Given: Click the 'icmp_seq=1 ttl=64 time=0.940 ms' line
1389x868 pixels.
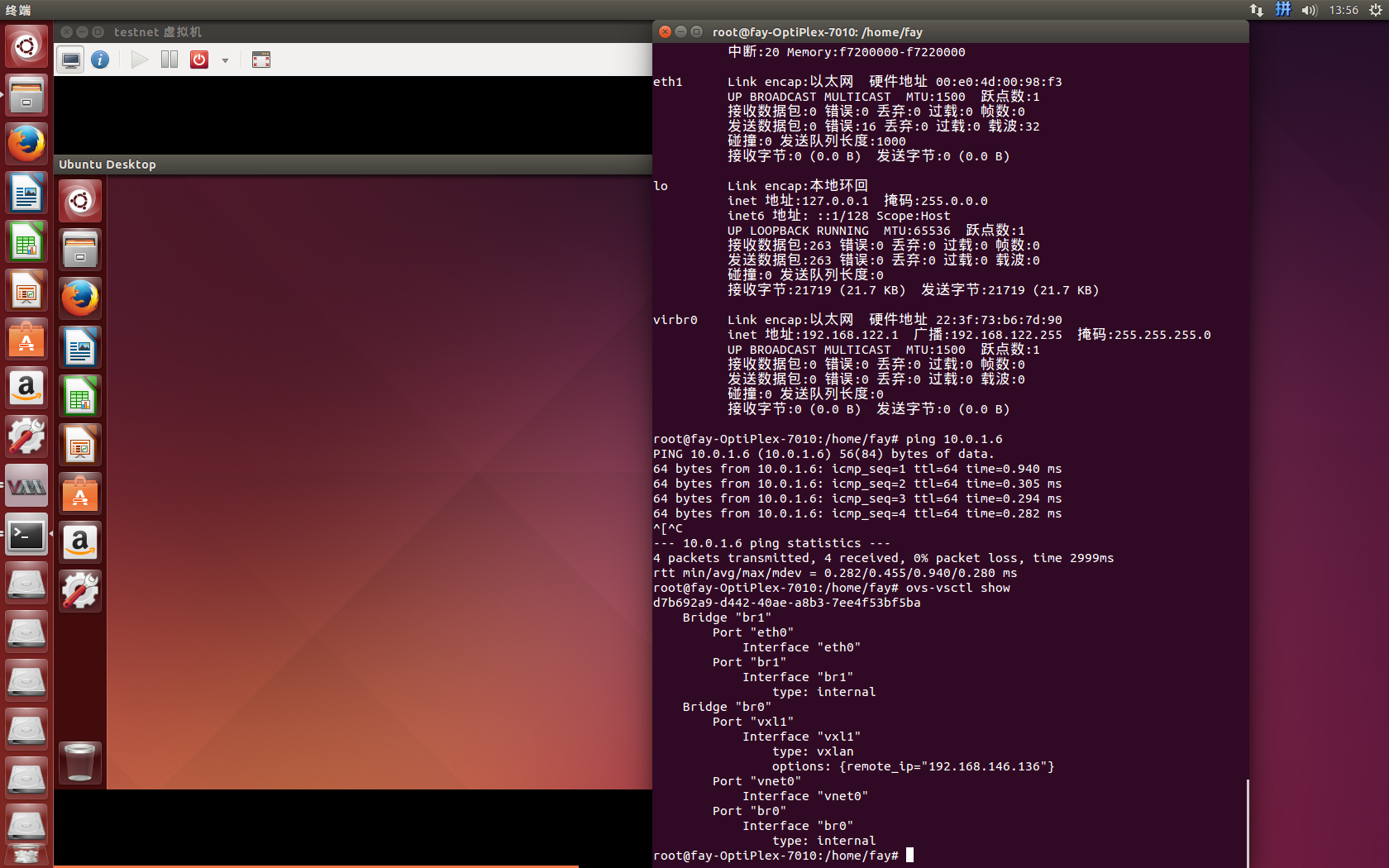Looking at the screenshot, I should tap(857, 469).
